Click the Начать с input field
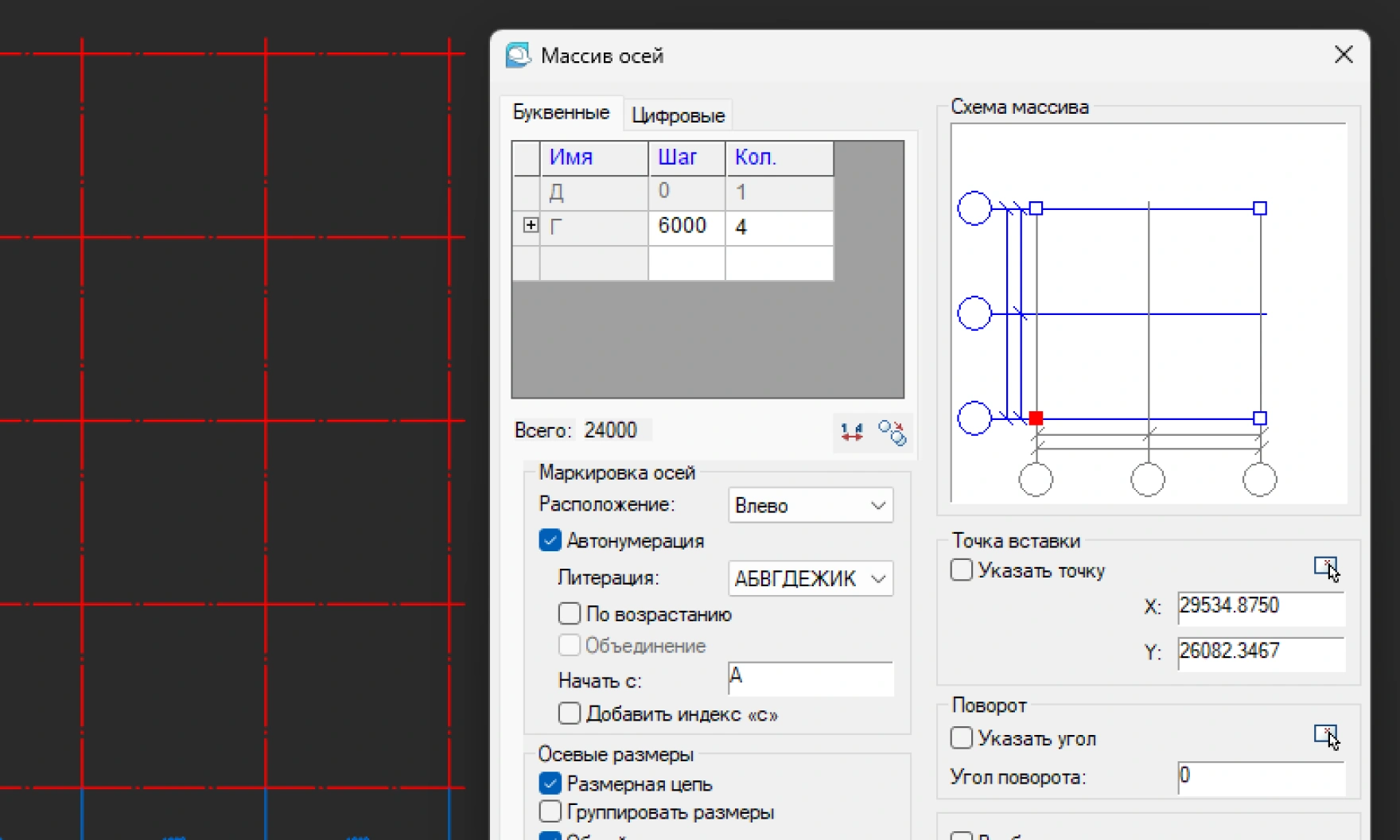The height and width of the screenshot is (840, 1400). tap(810, 679)
